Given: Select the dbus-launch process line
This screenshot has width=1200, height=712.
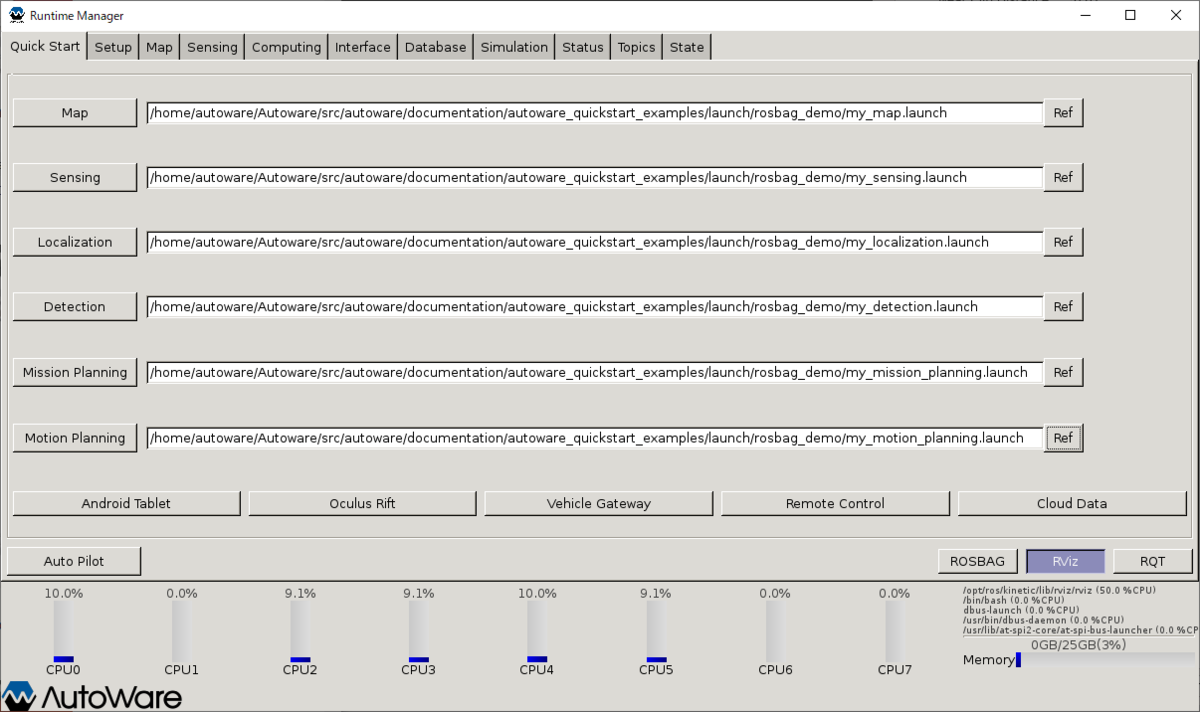Looking at the screenshot, I should 1020,610.
